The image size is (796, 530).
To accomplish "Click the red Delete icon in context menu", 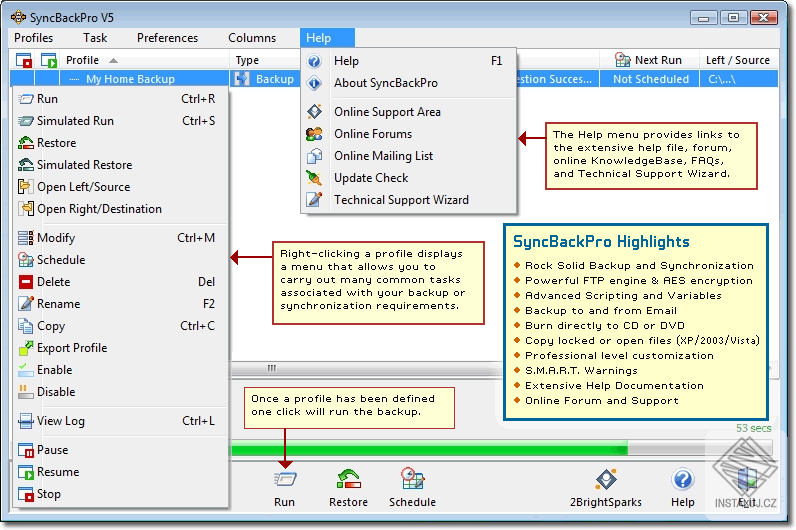I will click(25, 282).
